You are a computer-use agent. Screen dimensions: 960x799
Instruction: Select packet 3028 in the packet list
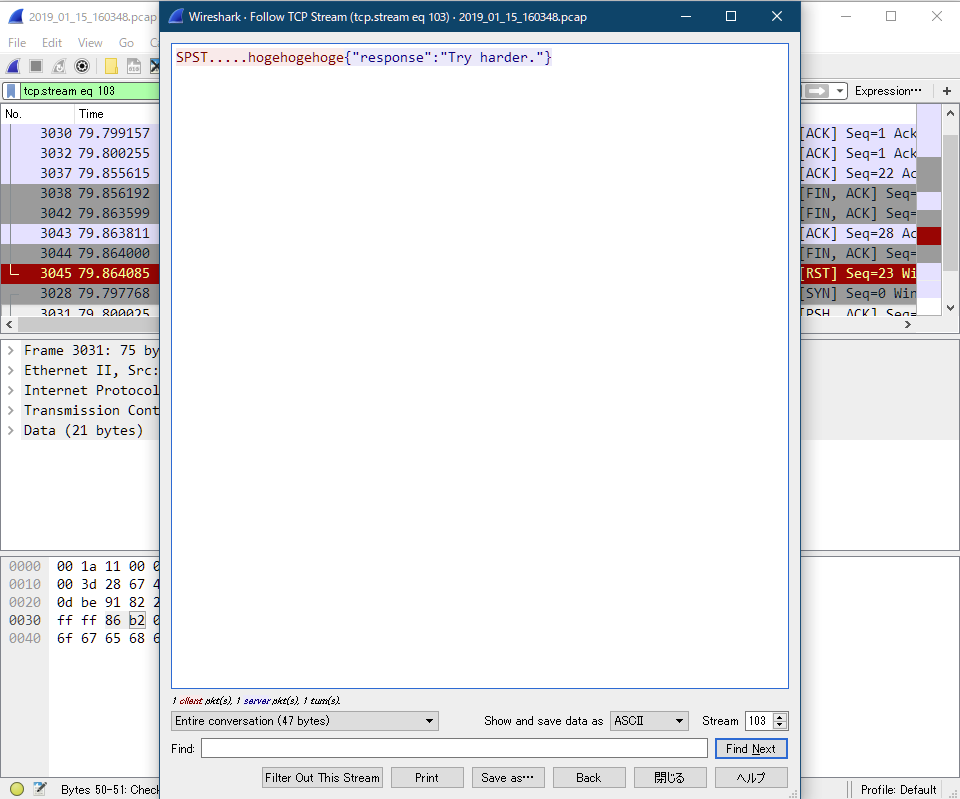80,293
